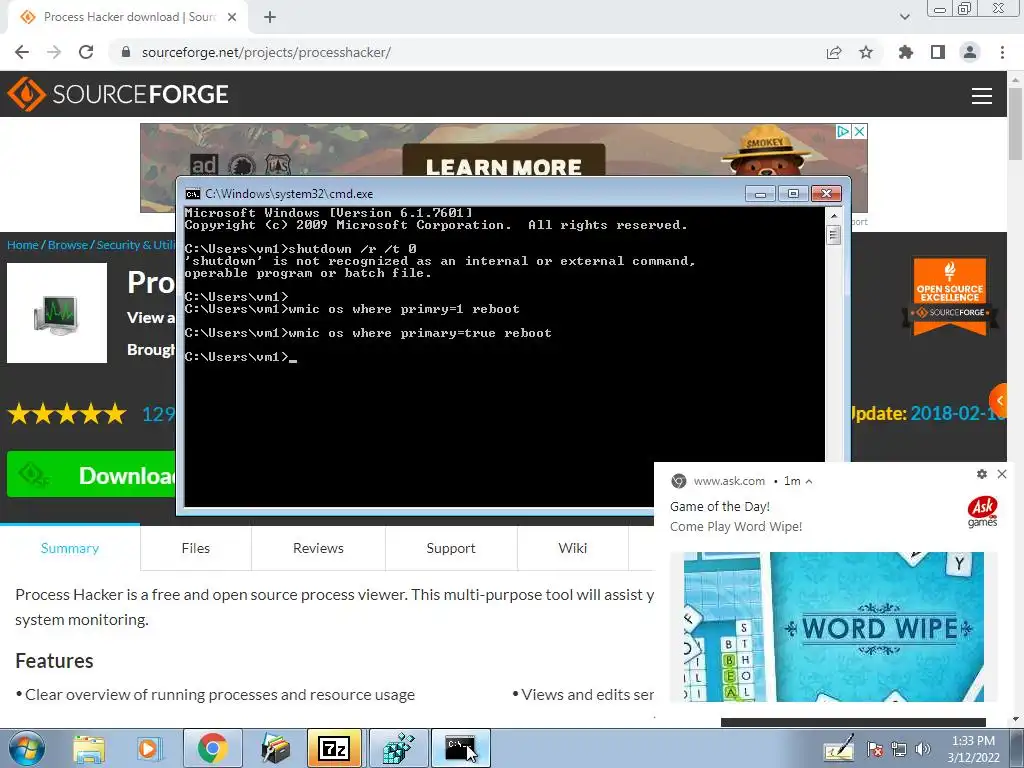Share this page via share icon

coord(834,52)
